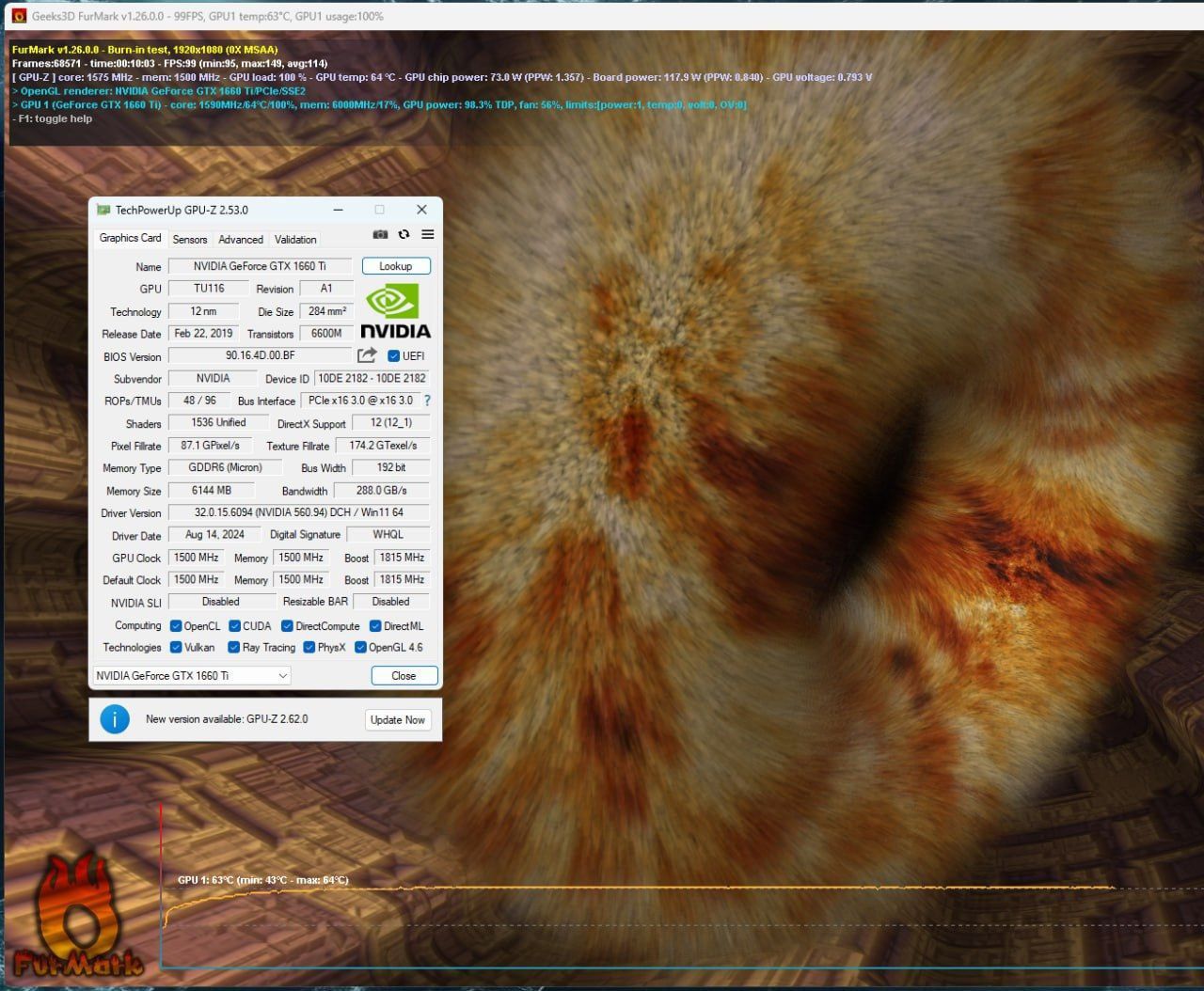This screenshot has width=1204, height=991.
Task: Click the blue info icon in update bar
Action: [115, 719]
